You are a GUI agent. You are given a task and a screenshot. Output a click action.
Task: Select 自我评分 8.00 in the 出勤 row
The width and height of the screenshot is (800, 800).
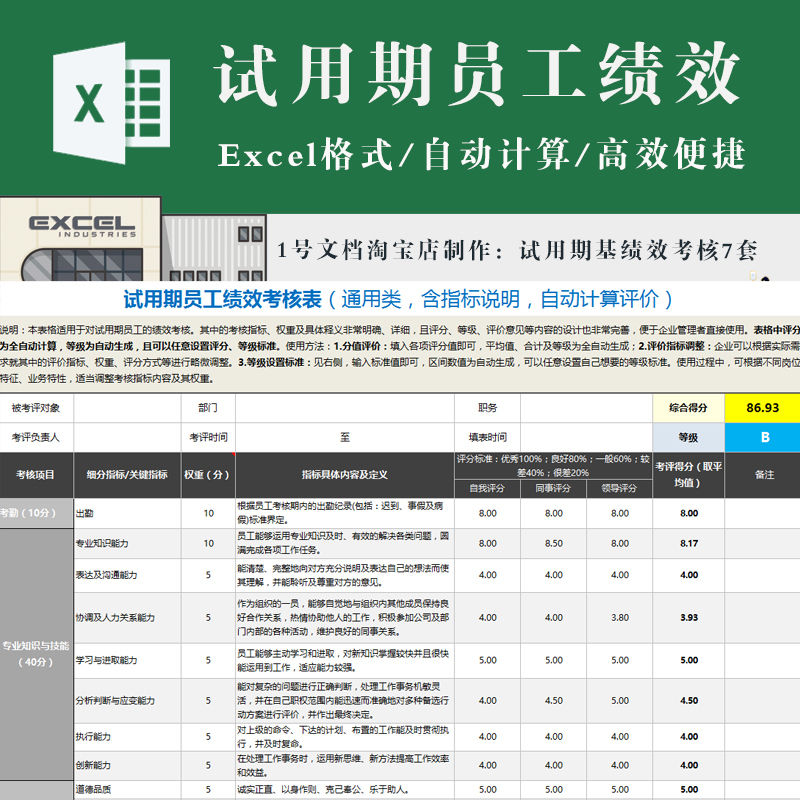[487, 513]
